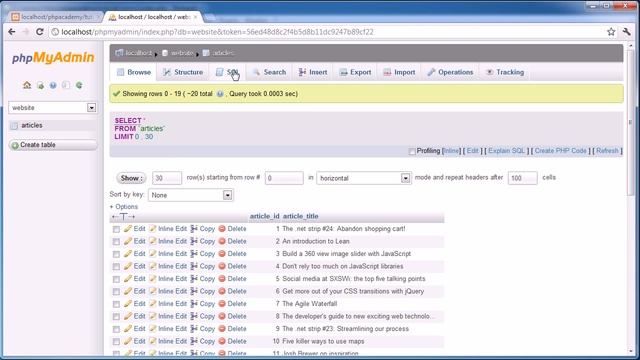Open the Browse tab
Viewport: 640px width, 360px height.
134,72
